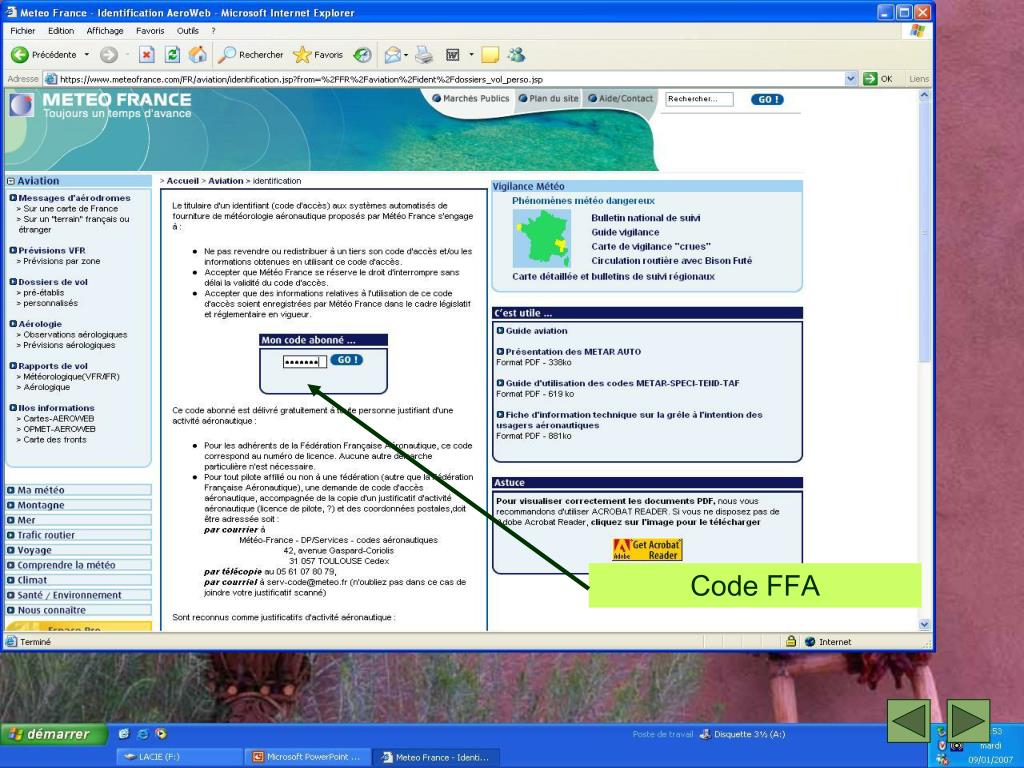Expand the Santé / Environnement section

[78, 595]
